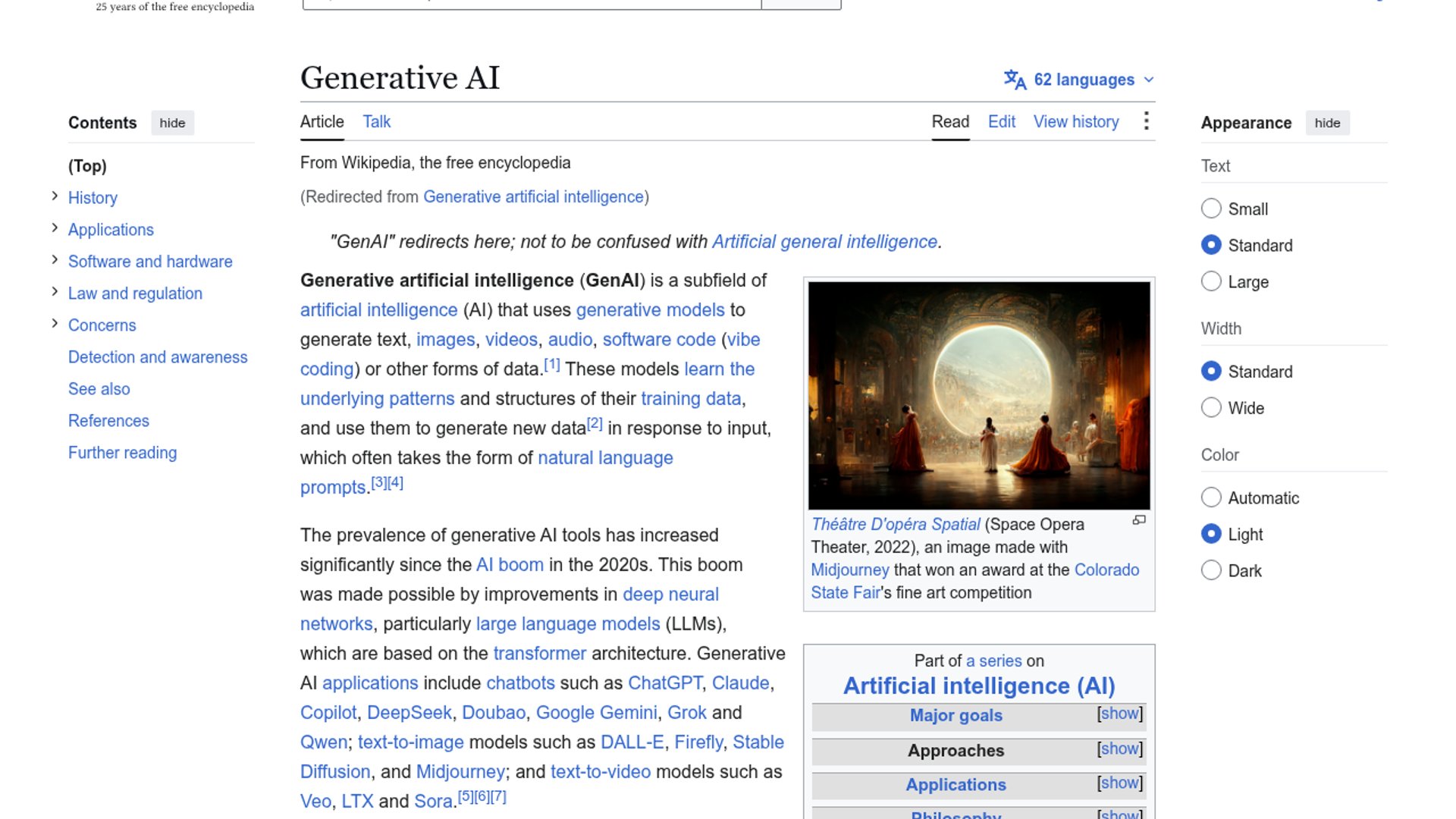
Task: Show the Approaches section of AI sidebar
Action: pos(1119,748)
